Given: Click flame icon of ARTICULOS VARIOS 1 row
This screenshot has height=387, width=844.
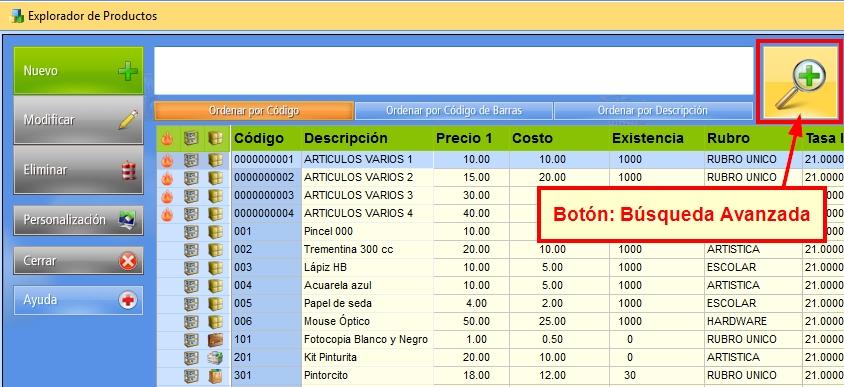Looking at the screenshot, I should (167, 160).
